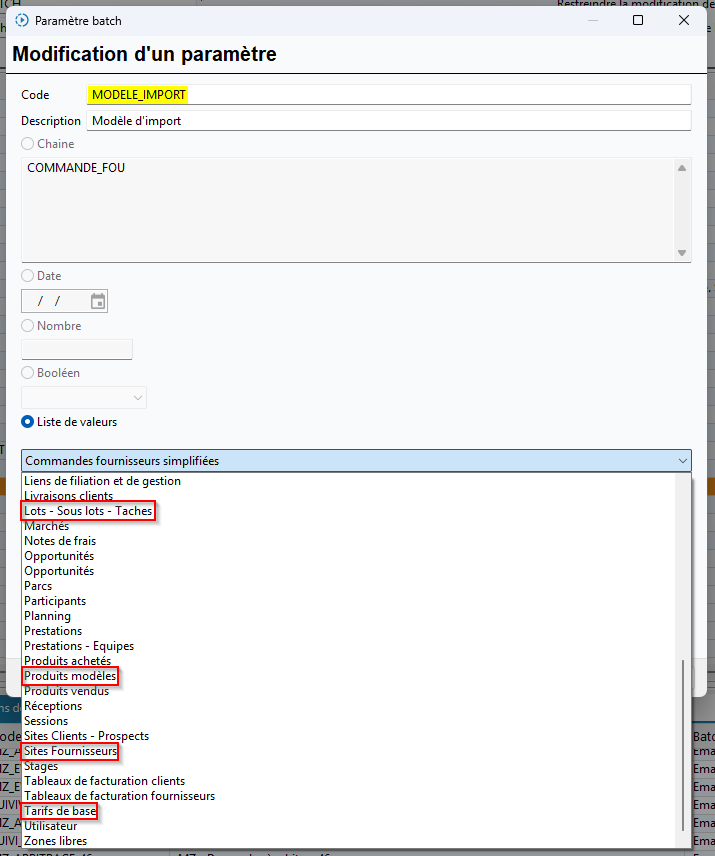Select Notes de frais list option
The height and width of the screenshot is (856, 715).
point(60,541)
